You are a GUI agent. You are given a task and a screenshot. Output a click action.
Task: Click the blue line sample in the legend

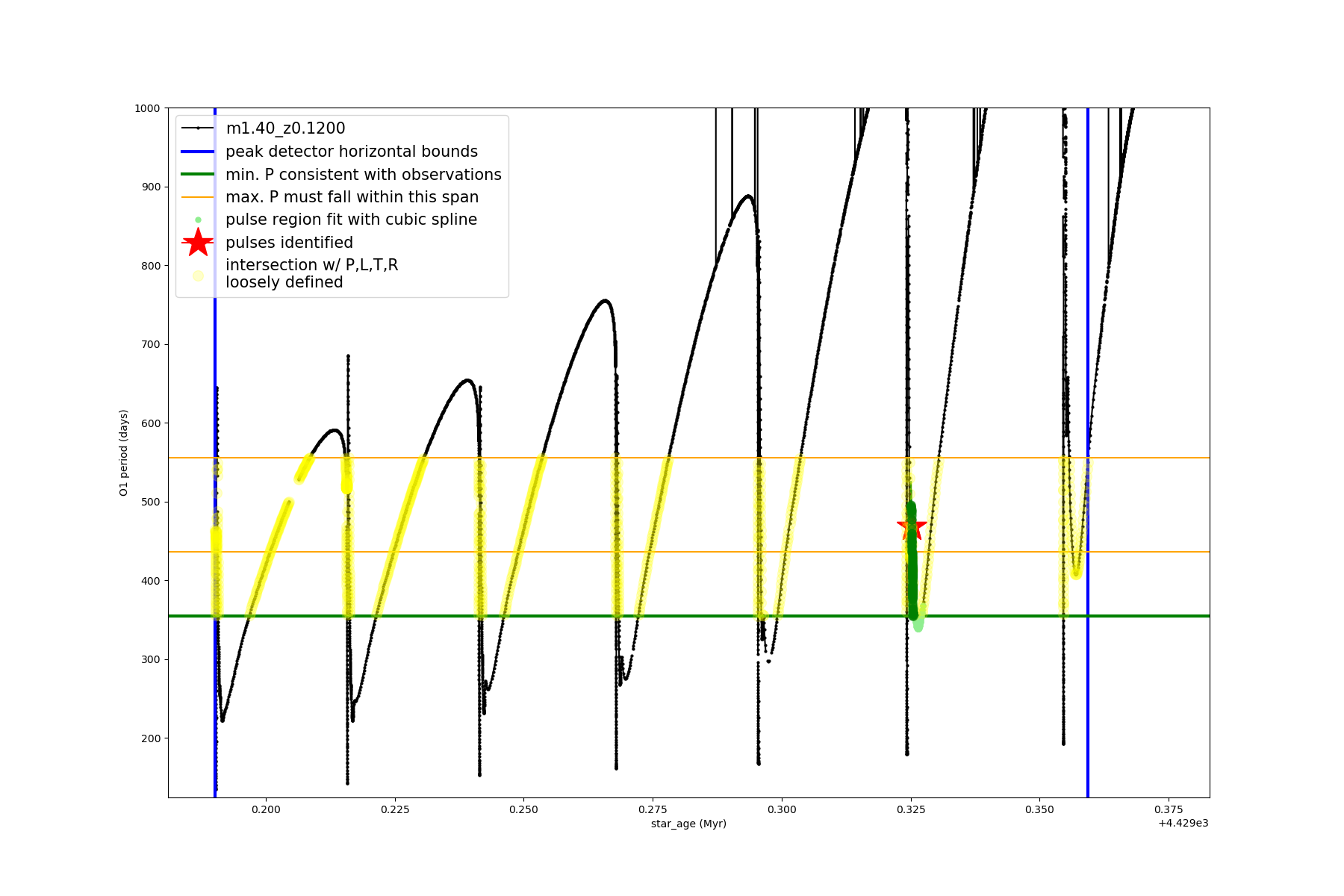point(198,152)
